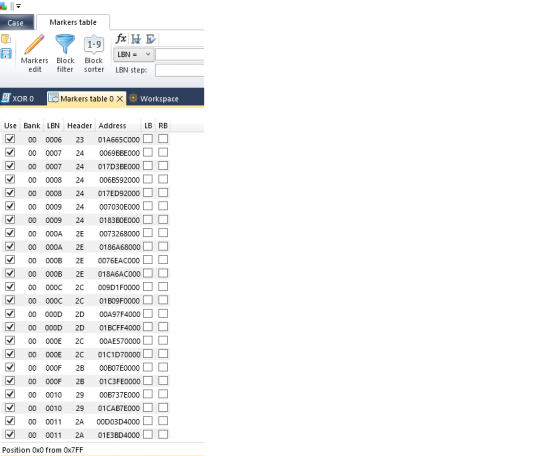Select address cell 01B09F0000
The height and width of the screenshot is (456, 550).
click(119, 301)
